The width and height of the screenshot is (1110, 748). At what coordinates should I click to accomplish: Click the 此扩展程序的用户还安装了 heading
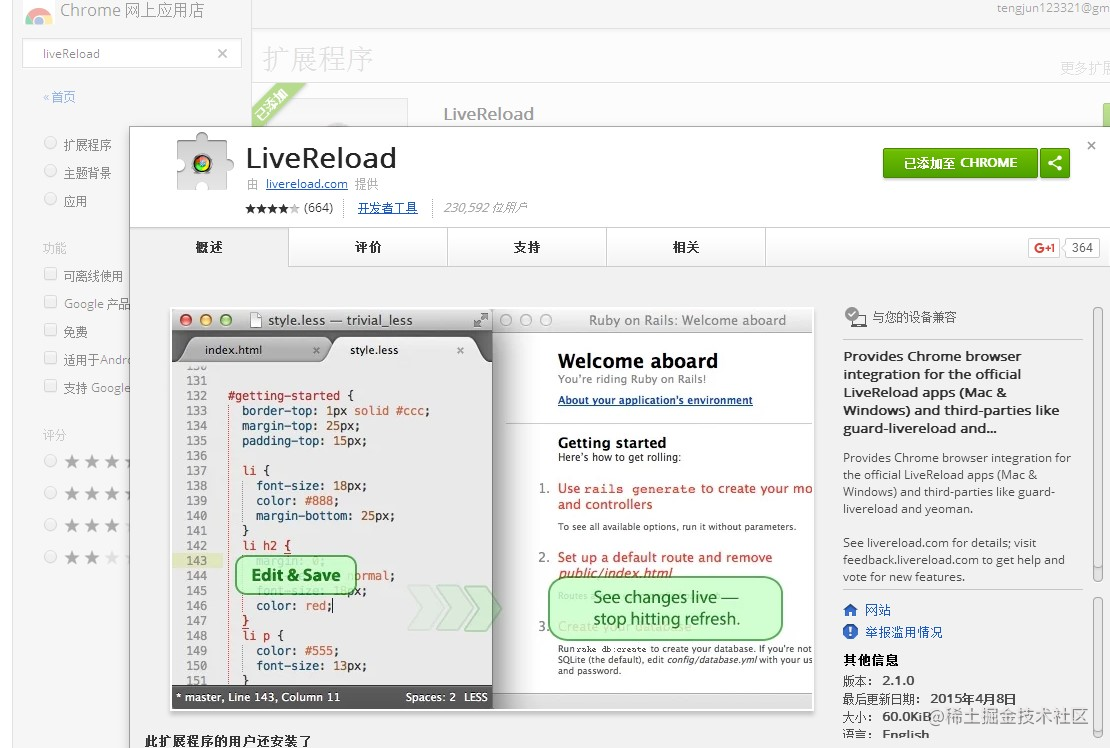(x=228, y=740)
